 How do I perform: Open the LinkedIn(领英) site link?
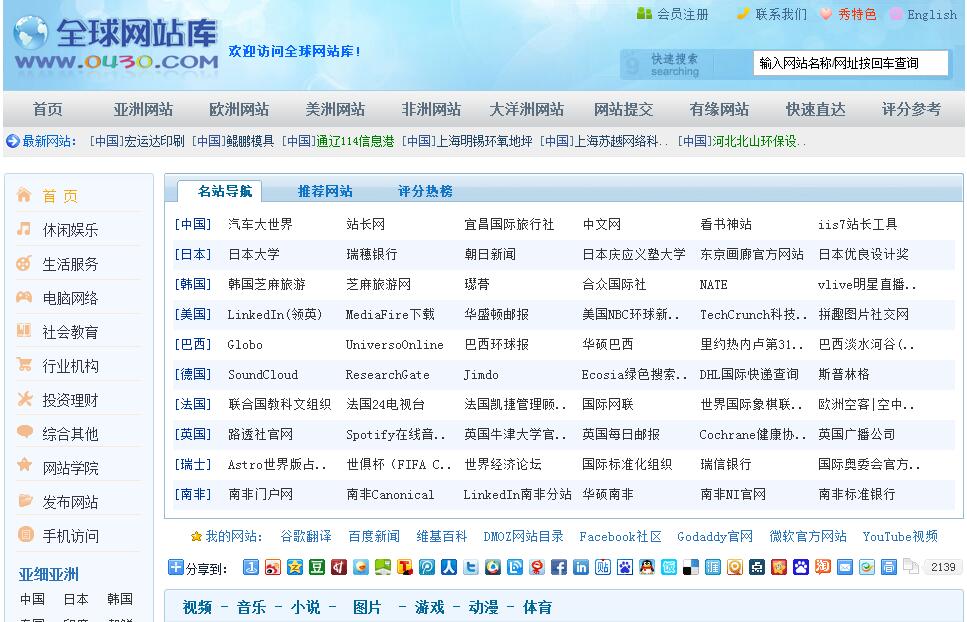275,314
